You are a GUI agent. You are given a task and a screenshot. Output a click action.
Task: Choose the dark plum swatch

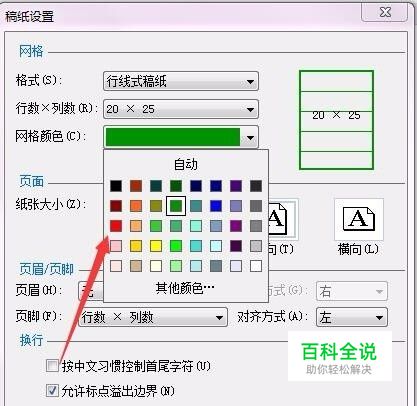(236, 246)
